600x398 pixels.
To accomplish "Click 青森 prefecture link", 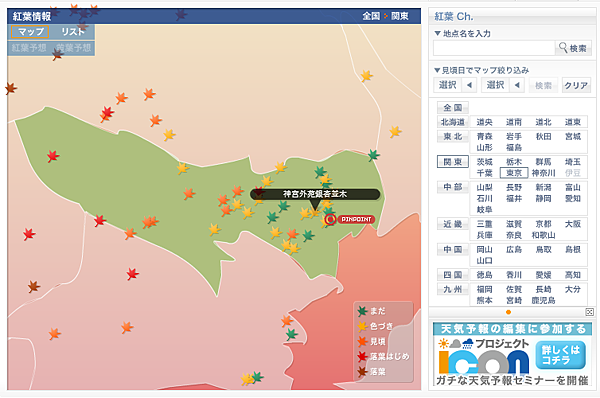I will pyautogui.click(x=484, y=137).
